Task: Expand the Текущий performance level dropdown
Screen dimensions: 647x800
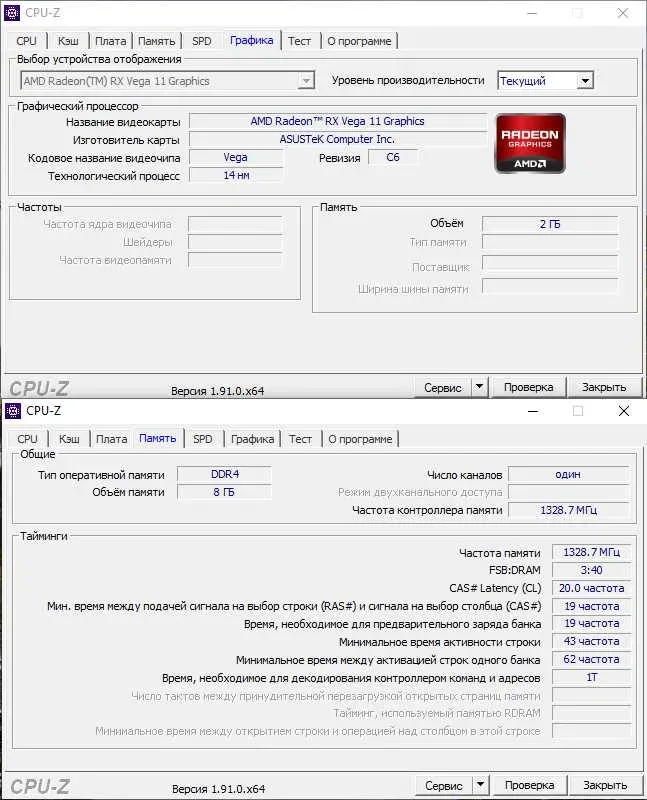Action: point(585,81)
